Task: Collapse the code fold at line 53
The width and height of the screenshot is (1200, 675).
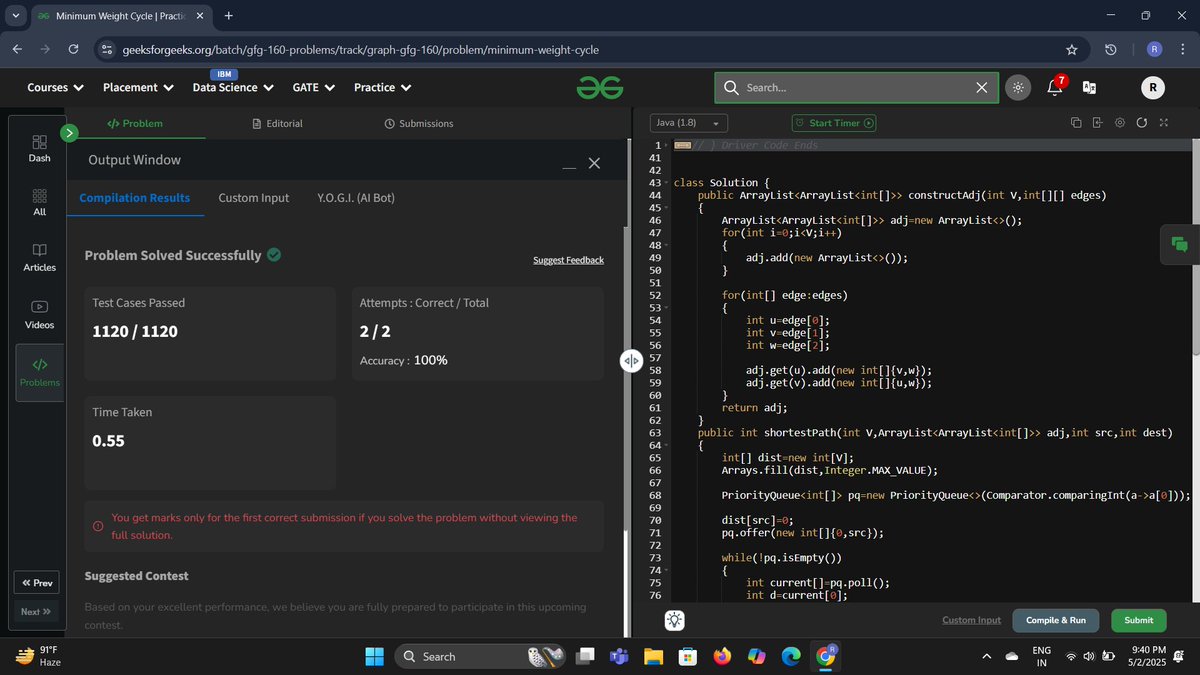Action: [666, 308]
